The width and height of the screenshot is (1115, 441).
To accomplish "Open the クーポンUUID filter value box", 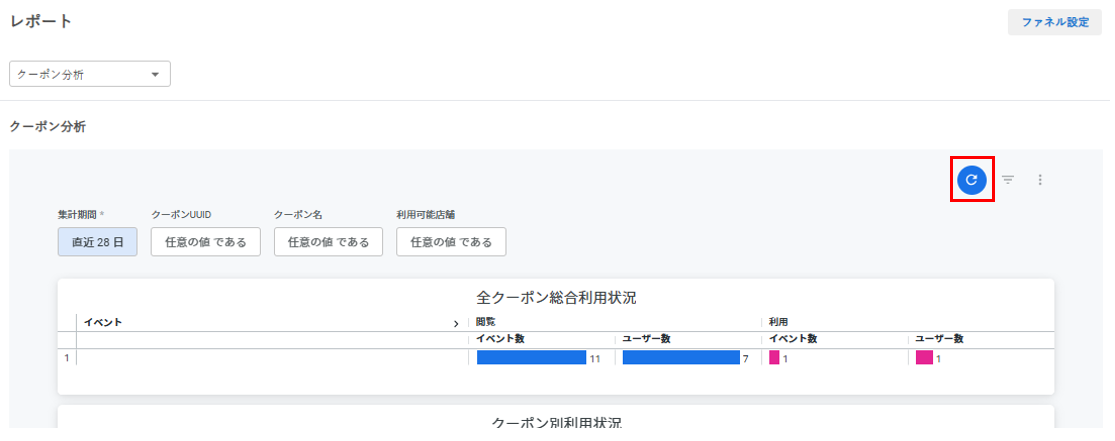I will point(206,242).
